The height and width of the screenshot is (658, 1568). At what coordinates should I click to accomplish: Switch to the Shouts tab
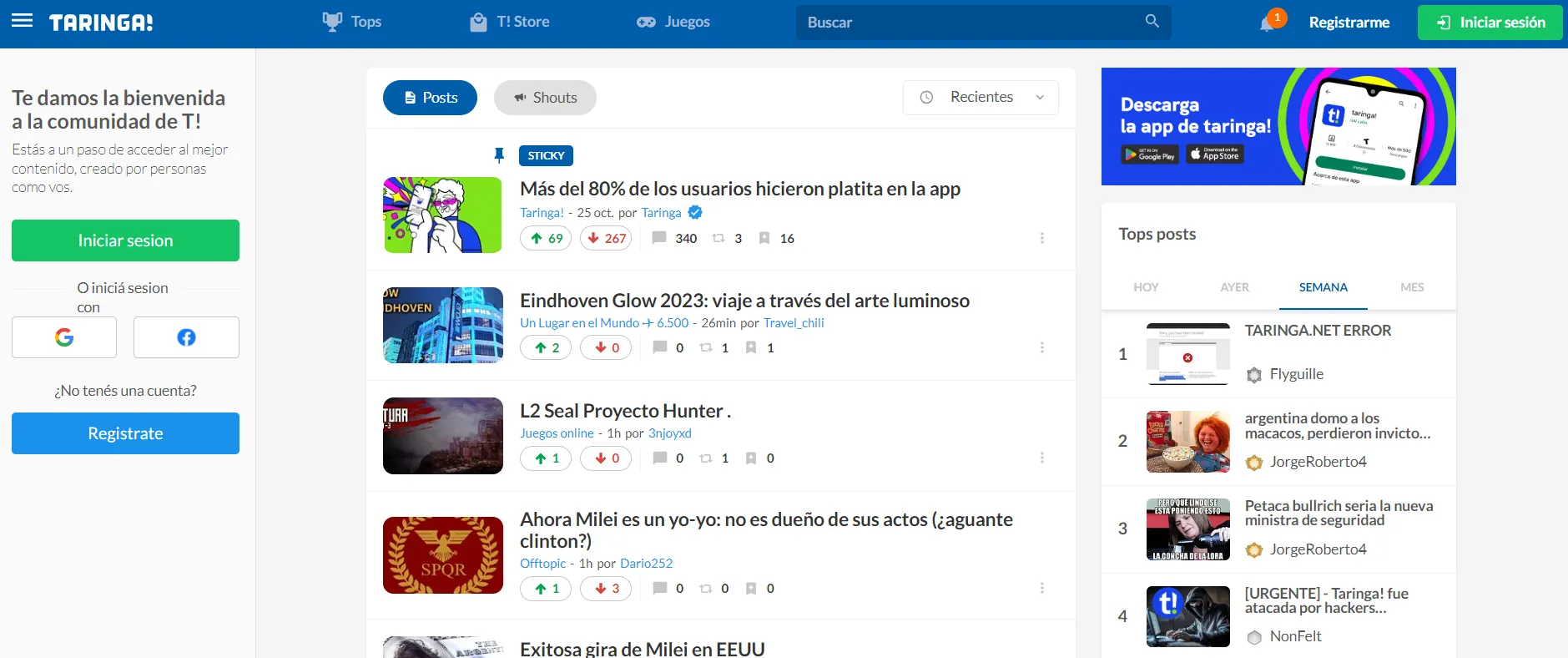tap(545, 98)
